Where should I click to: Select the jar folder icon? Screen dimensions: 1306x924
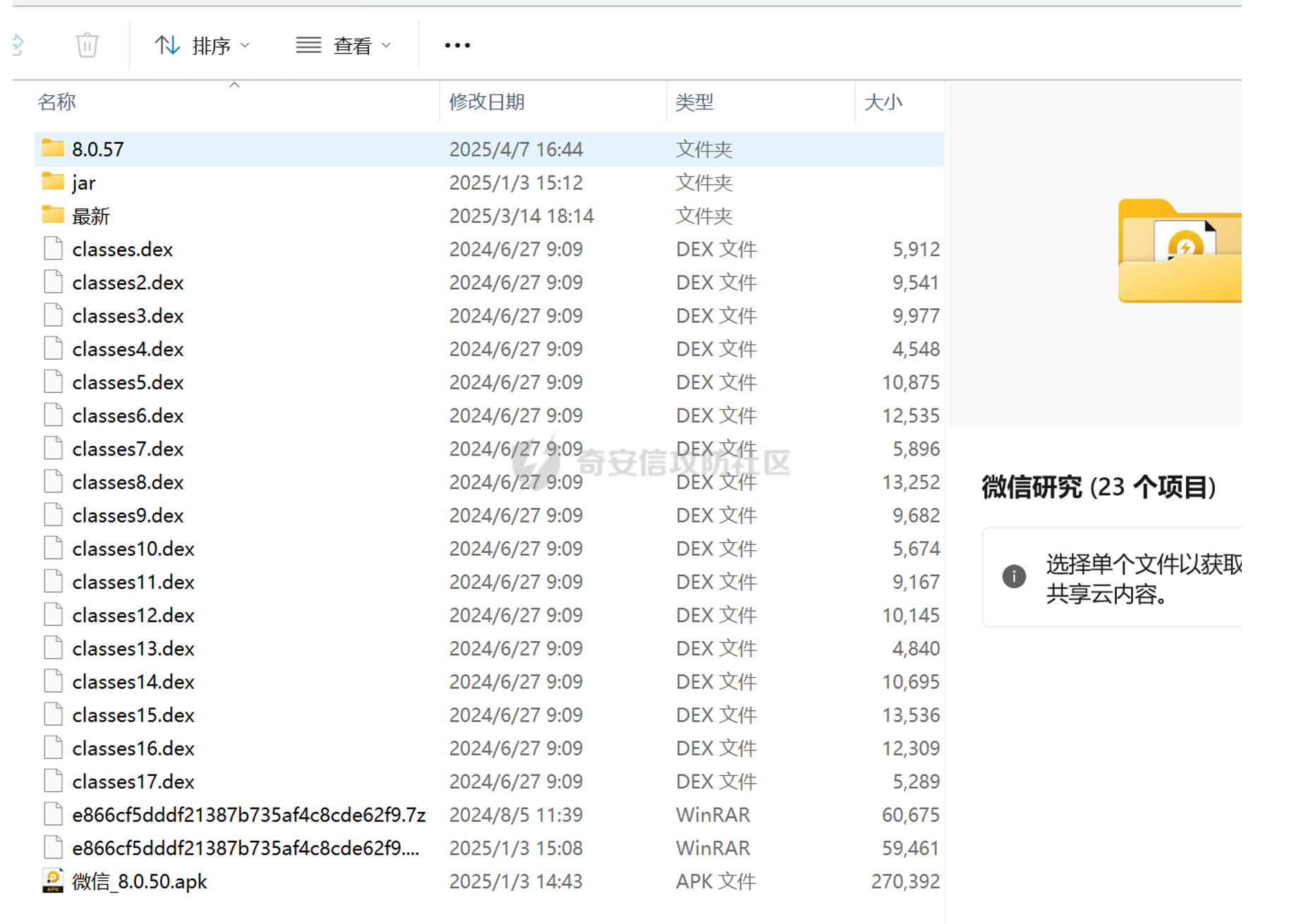(x=53, y=181)
